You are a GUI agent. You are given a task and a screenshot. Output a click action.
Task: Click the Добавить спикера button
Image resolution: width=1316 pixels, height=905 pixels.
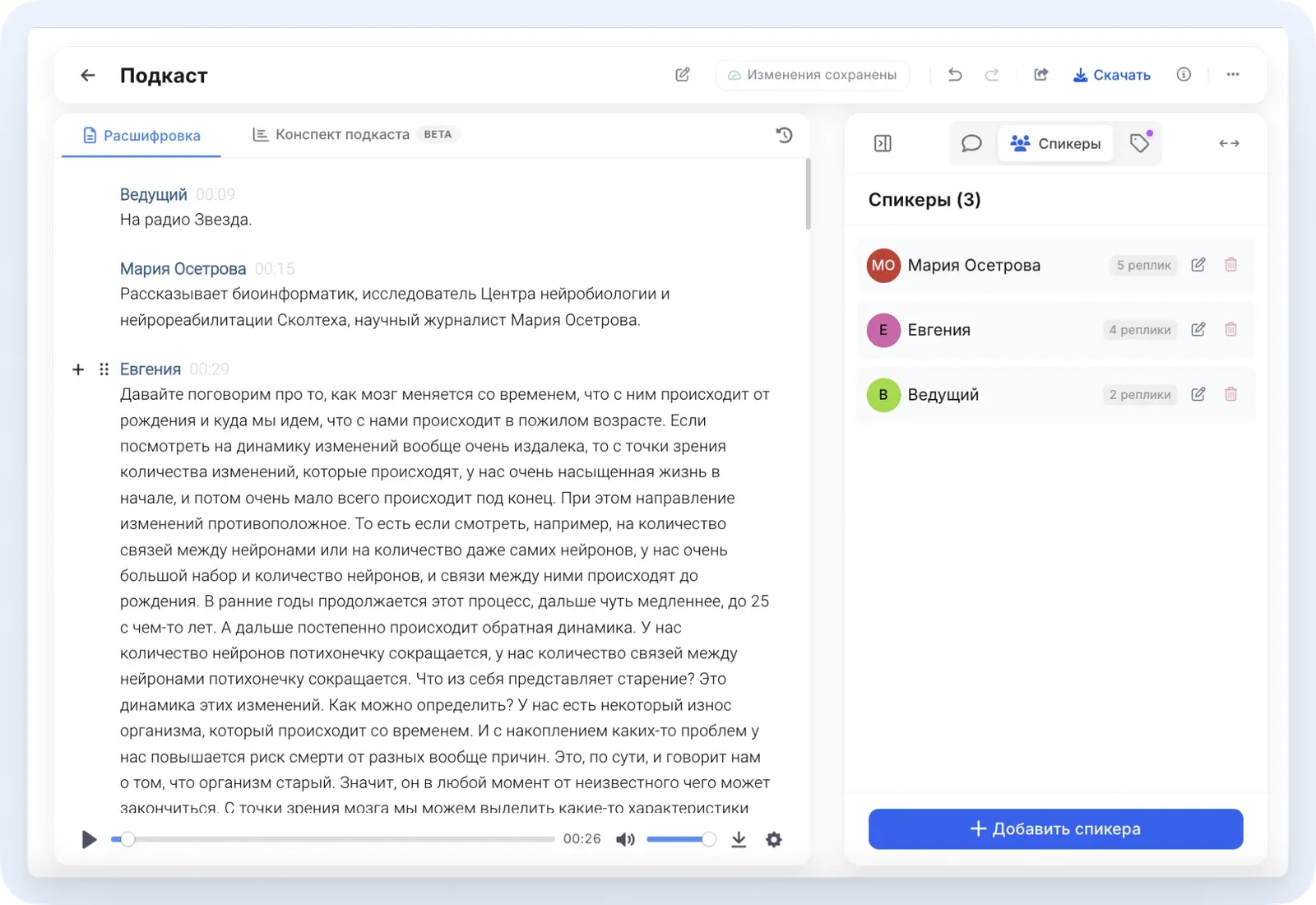pyautogui.click(x=1055, y=828)
